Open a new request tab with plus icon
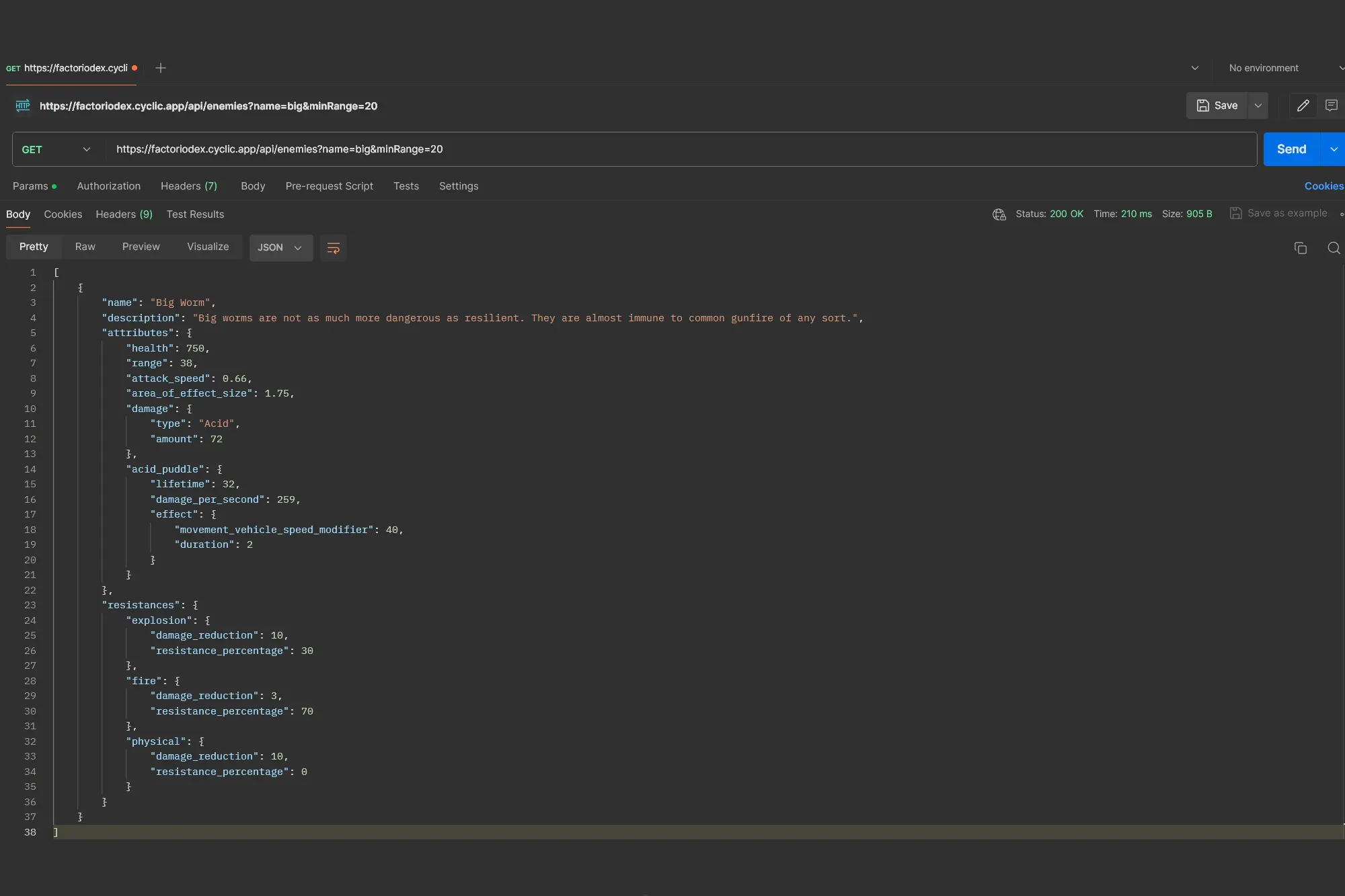This screenshot has width=1345, height=896. coord(161,68)
